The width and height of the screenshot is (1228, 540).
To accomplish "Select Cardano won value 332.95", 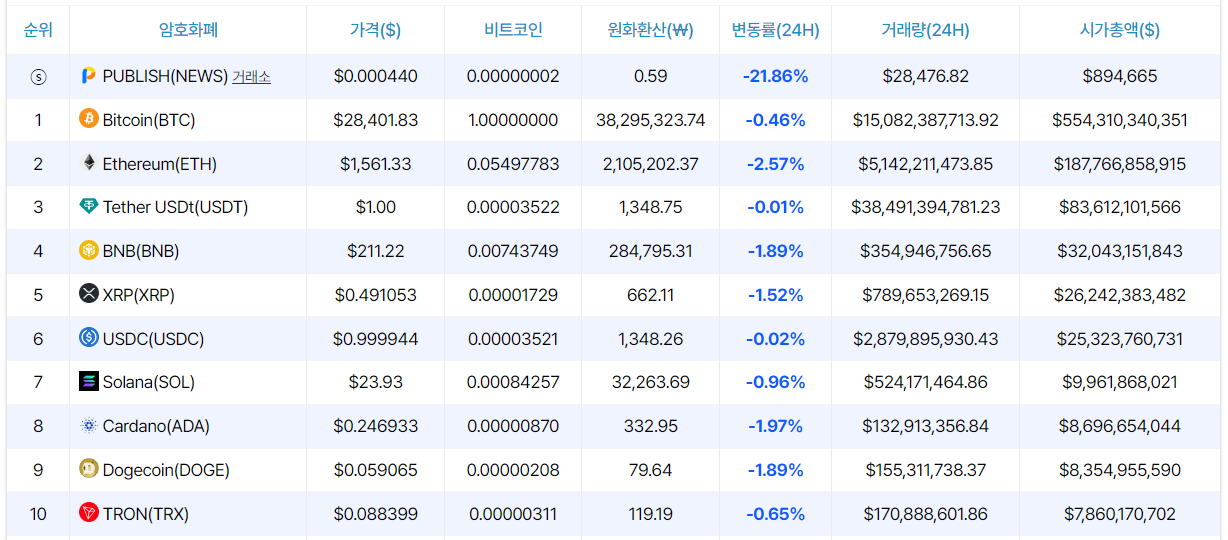I will 651,426.
